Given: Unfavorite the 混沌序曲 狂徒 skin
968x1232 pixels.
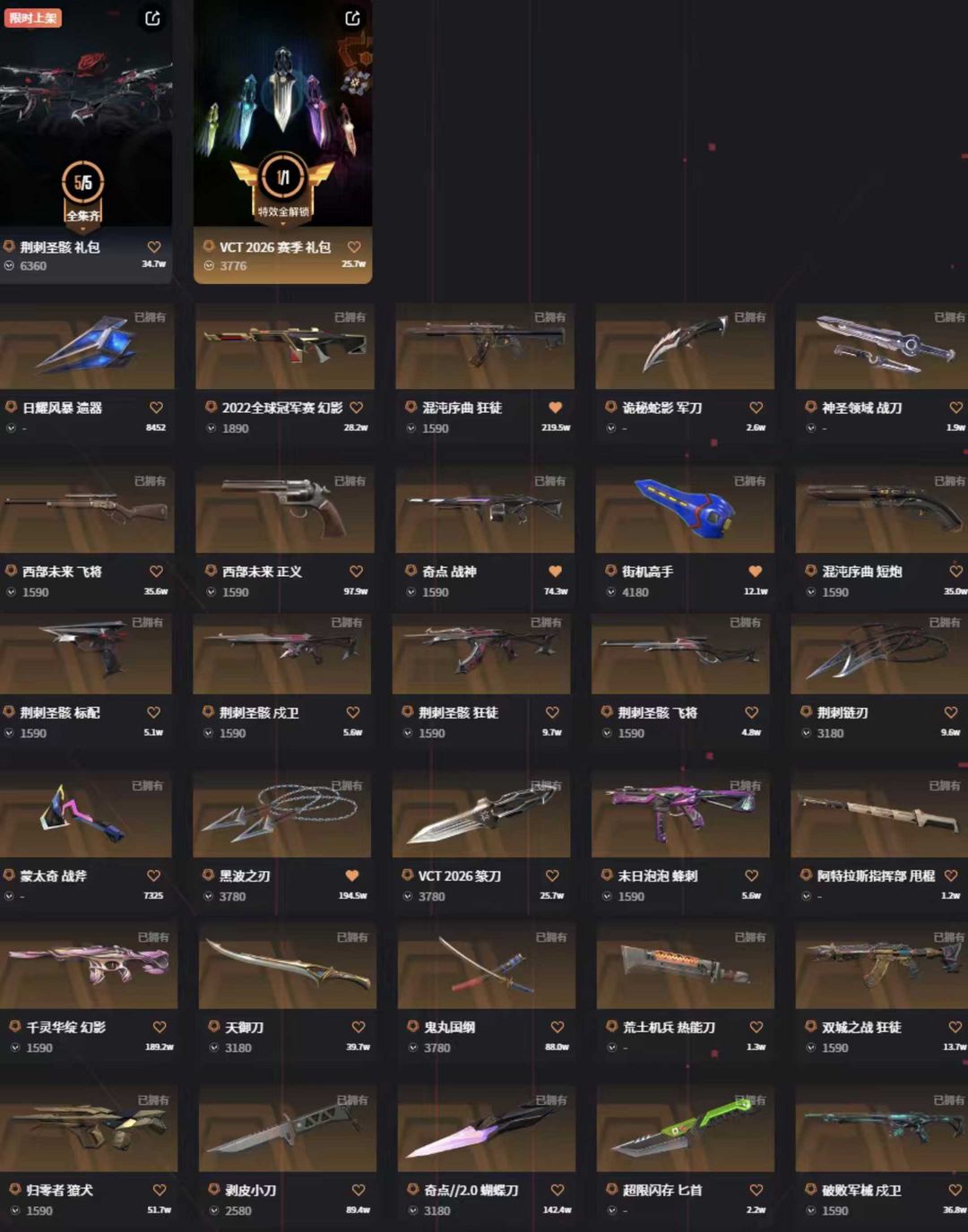Looking at the screenshot, I should click(555, 408).
